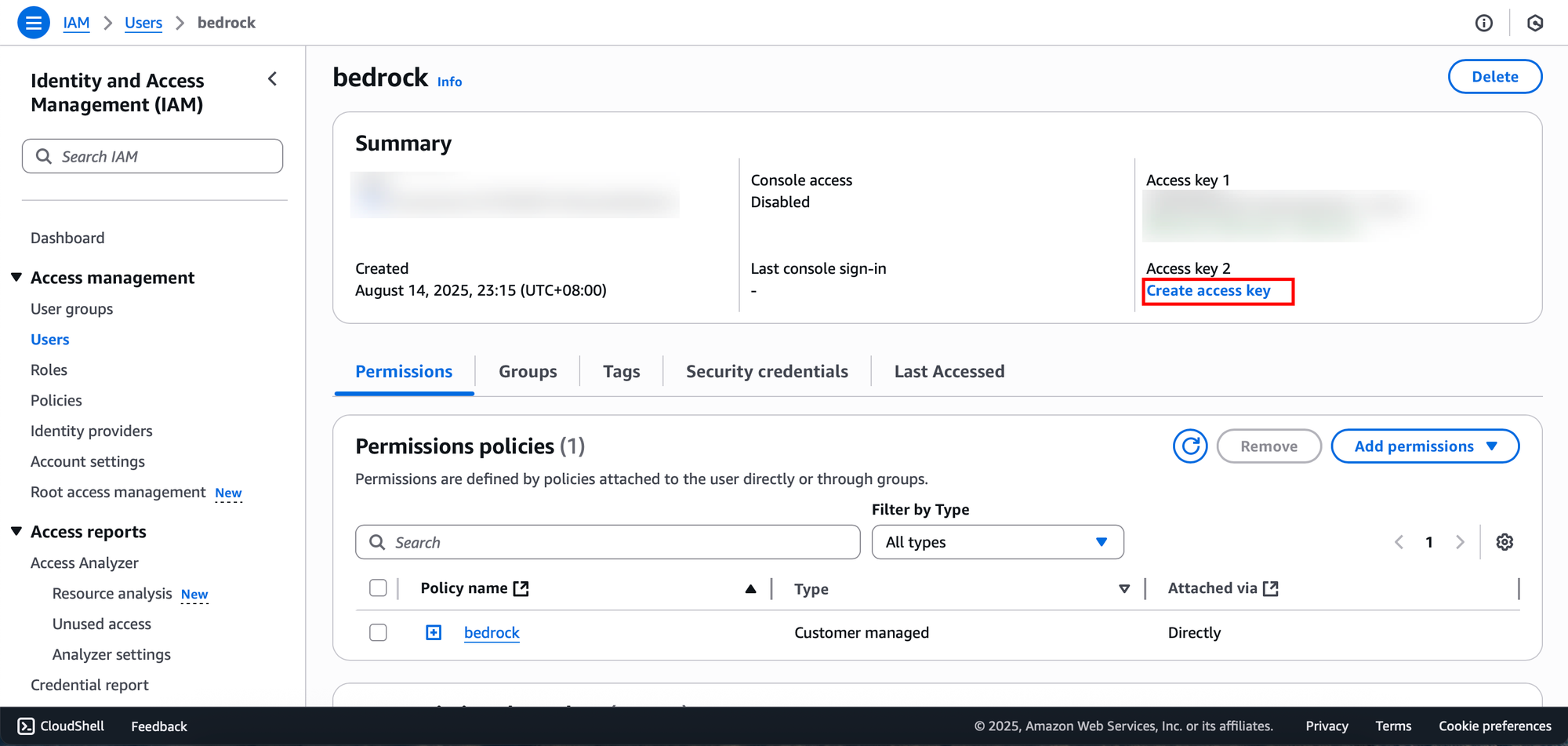The image size is (1568, 746).
Task: Open Users in the sidebar
Action: (x=49, y=340)
